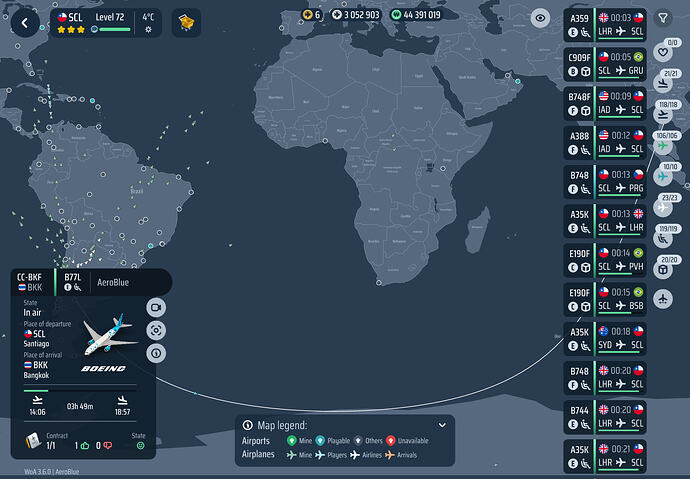Toggle landing planes filter 21/21
This screenshot has width=690, height=479.
pos(663,84)
